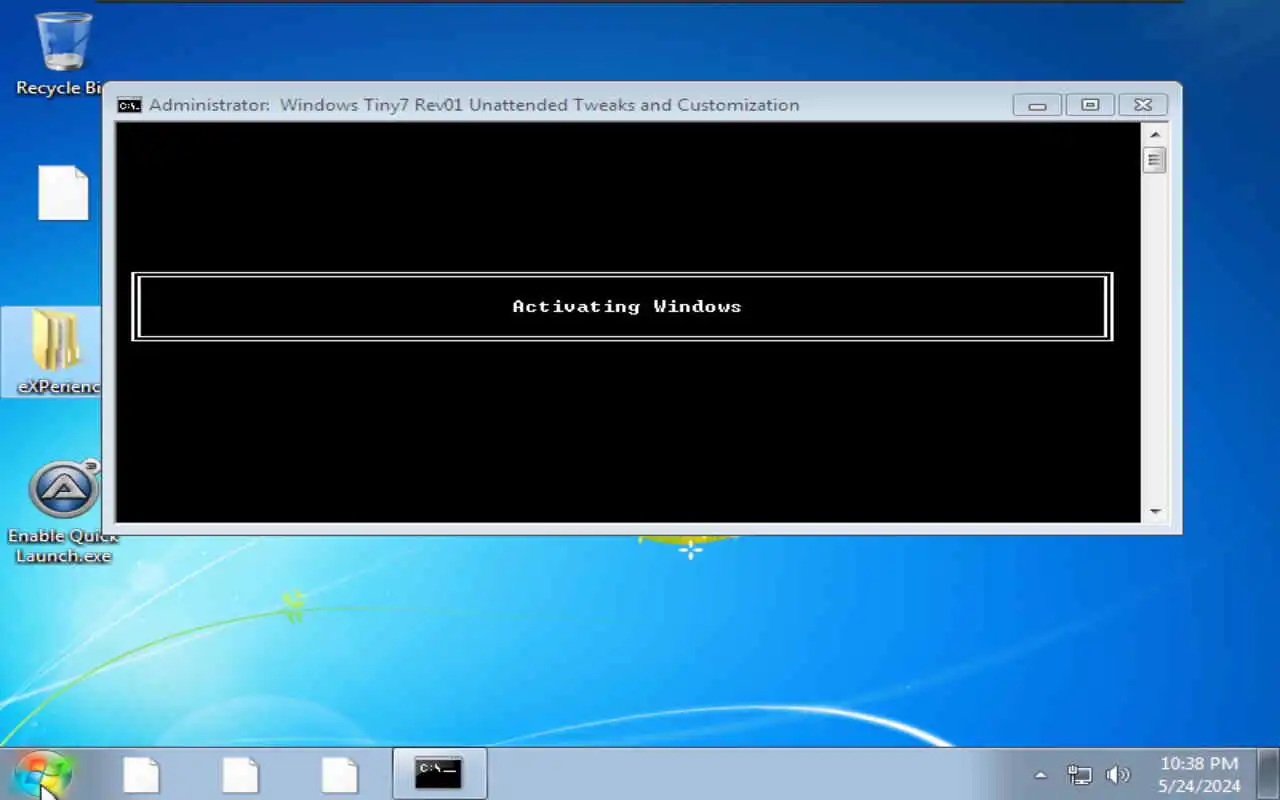Image resolution: width=1280 pixels, height=800 pixels.
Task: Click the console scrollbar thumb
Action: click(1155, 160)
